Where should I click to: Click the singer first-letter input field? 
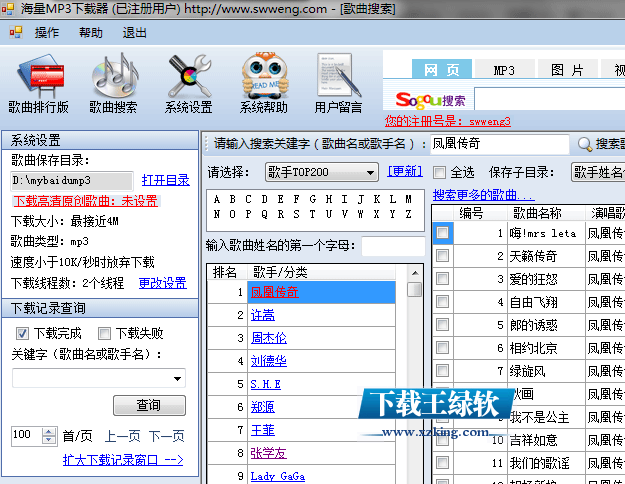click(393, 246)
